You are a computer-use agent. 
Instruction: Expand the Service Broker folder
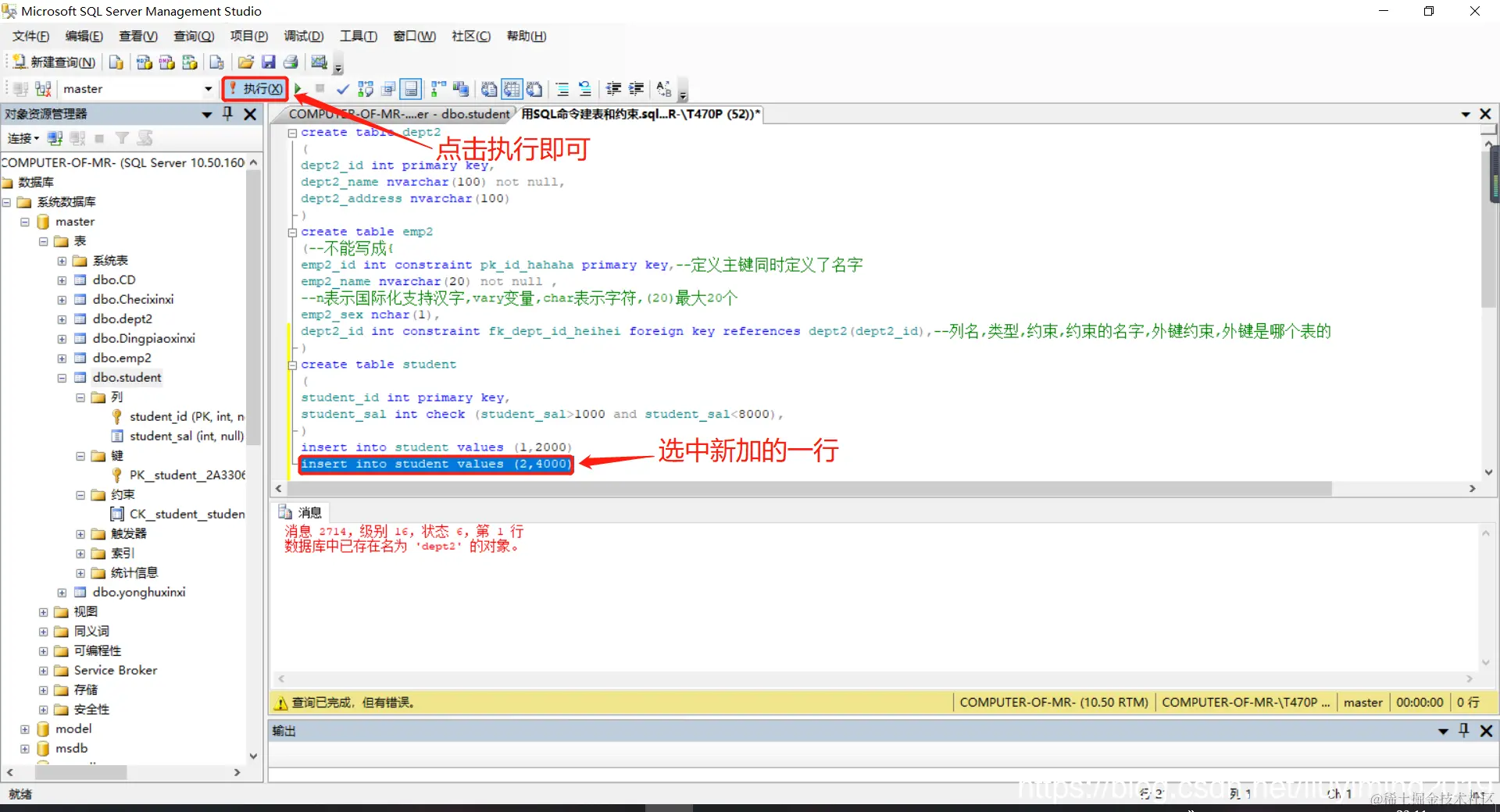(x=43, y=671)
